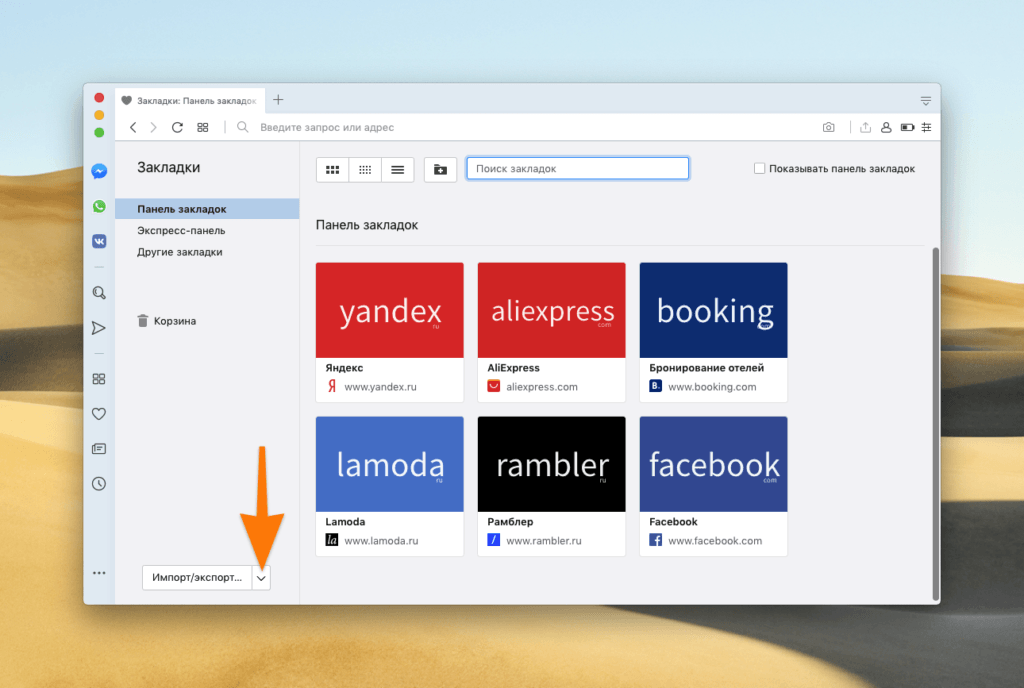Click the Поиск закладок search field
Screen dimensions: 1024x688
pos(577,168)
